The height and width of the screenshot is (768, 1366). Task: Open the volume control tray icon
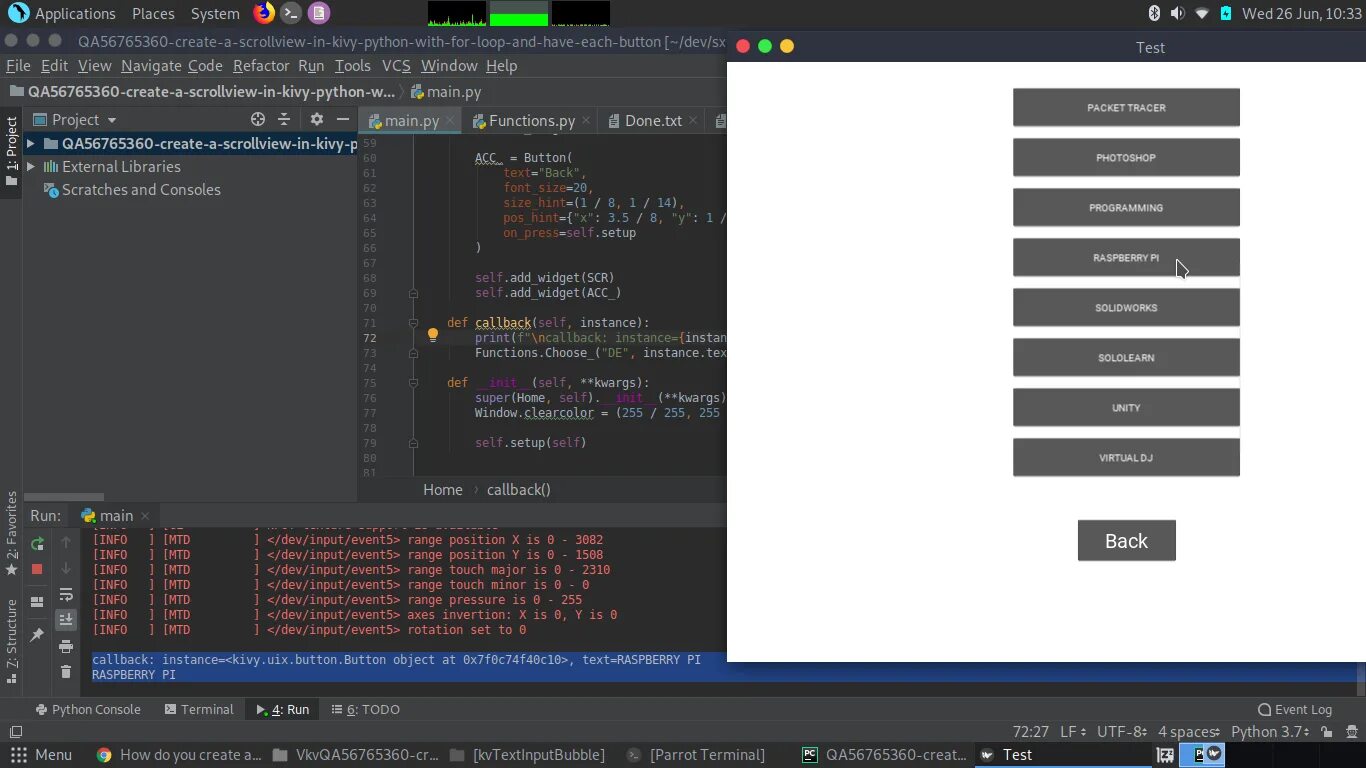[x=1177, y=13]
